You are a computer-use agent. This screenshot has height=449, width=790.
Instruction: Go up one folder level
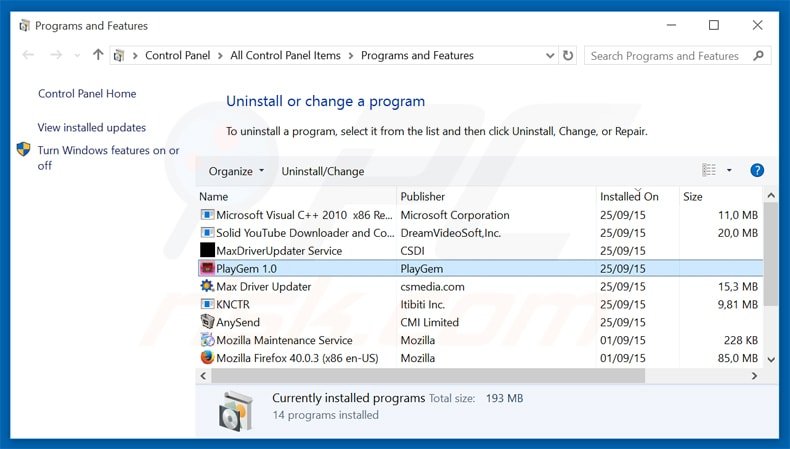[x=98, y=54]
